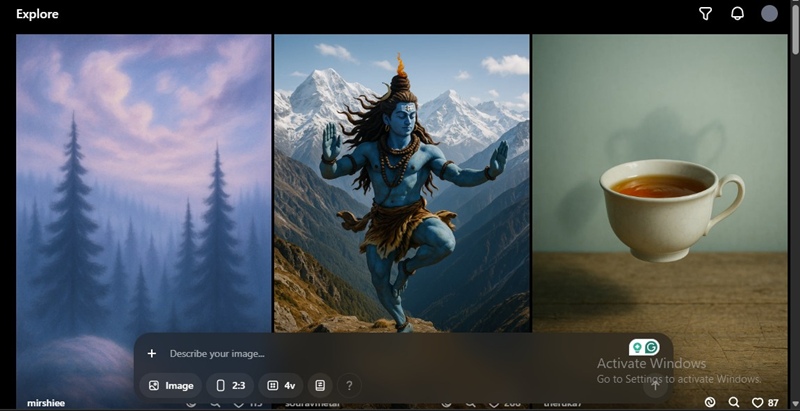Like the teacup image with the heart

(758, 402)
